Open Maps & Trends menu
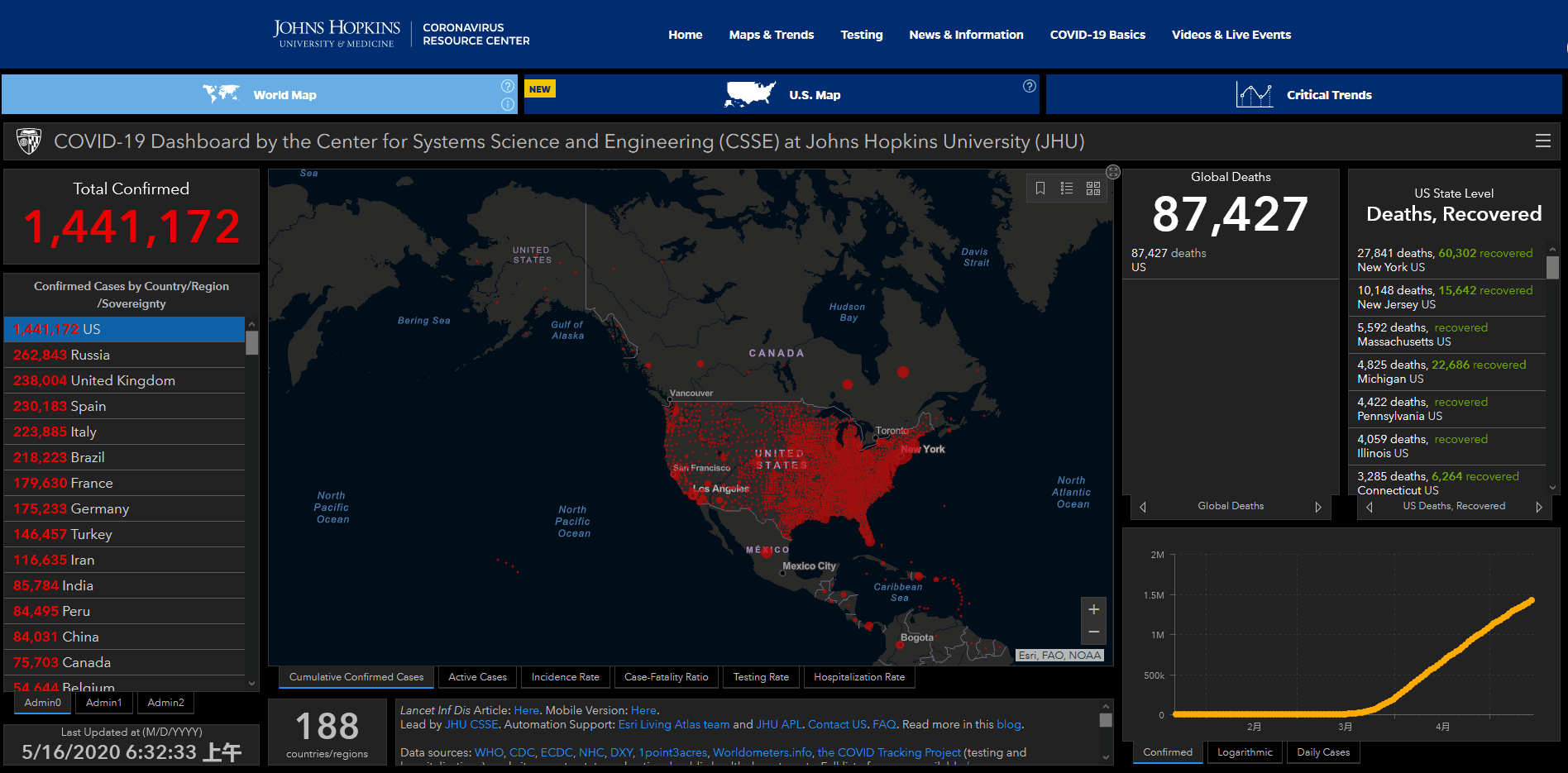 coord(772,35)
